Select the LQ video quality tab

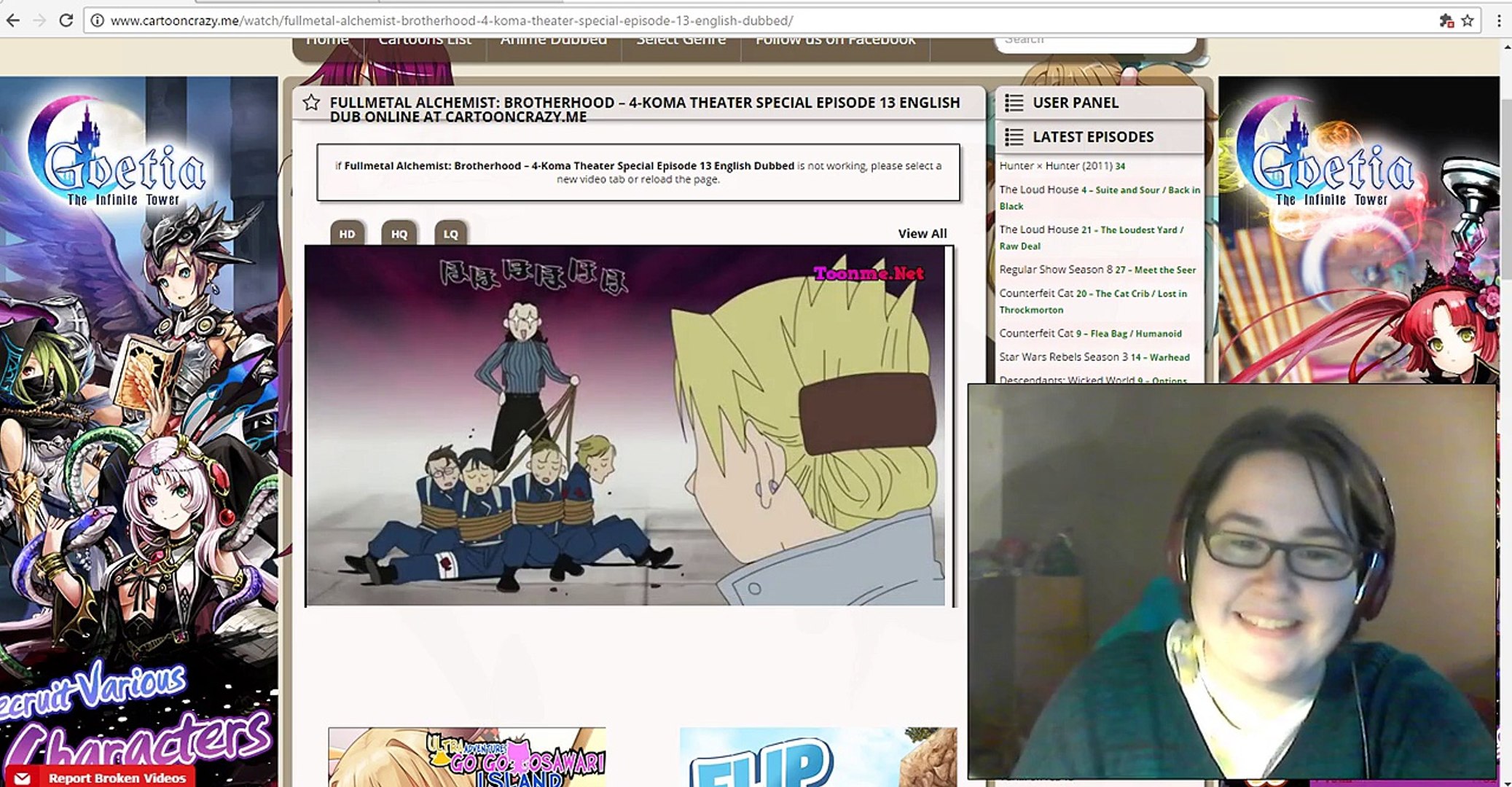coord(451,234)
